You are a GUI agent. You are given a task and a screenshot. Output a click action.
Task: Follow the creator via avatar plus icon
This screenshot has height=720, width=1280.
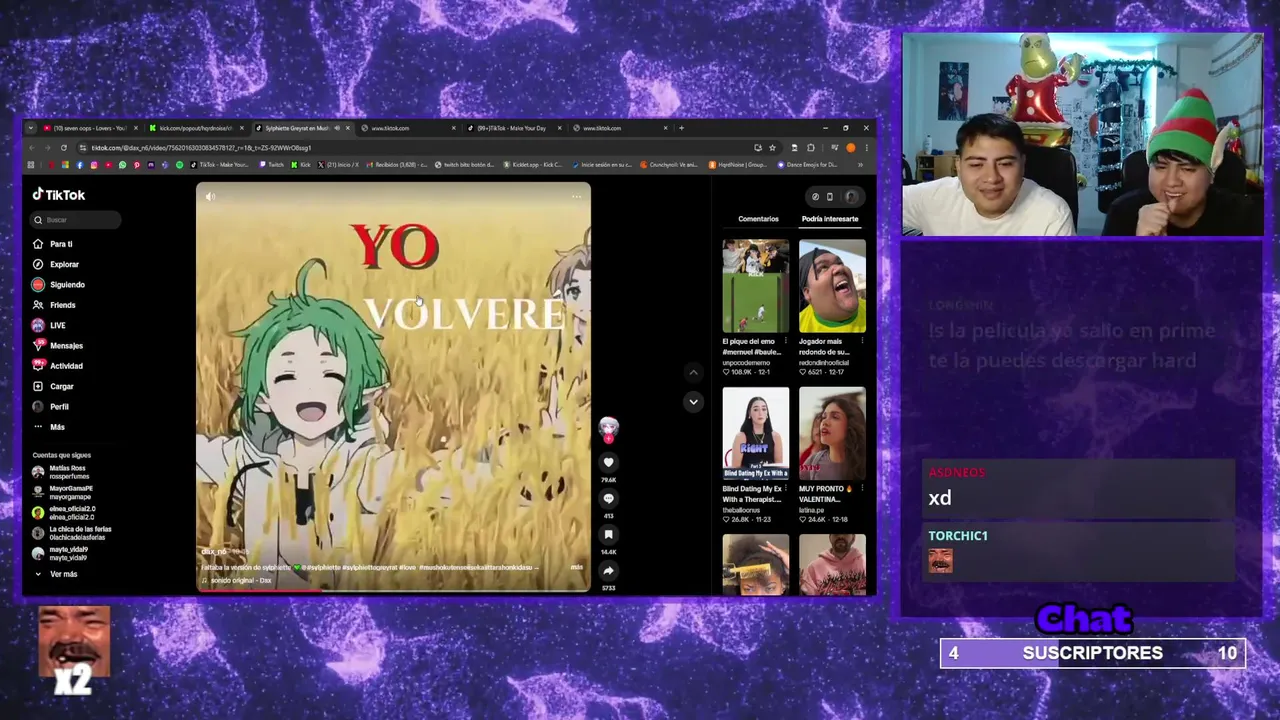pos(608,438)
